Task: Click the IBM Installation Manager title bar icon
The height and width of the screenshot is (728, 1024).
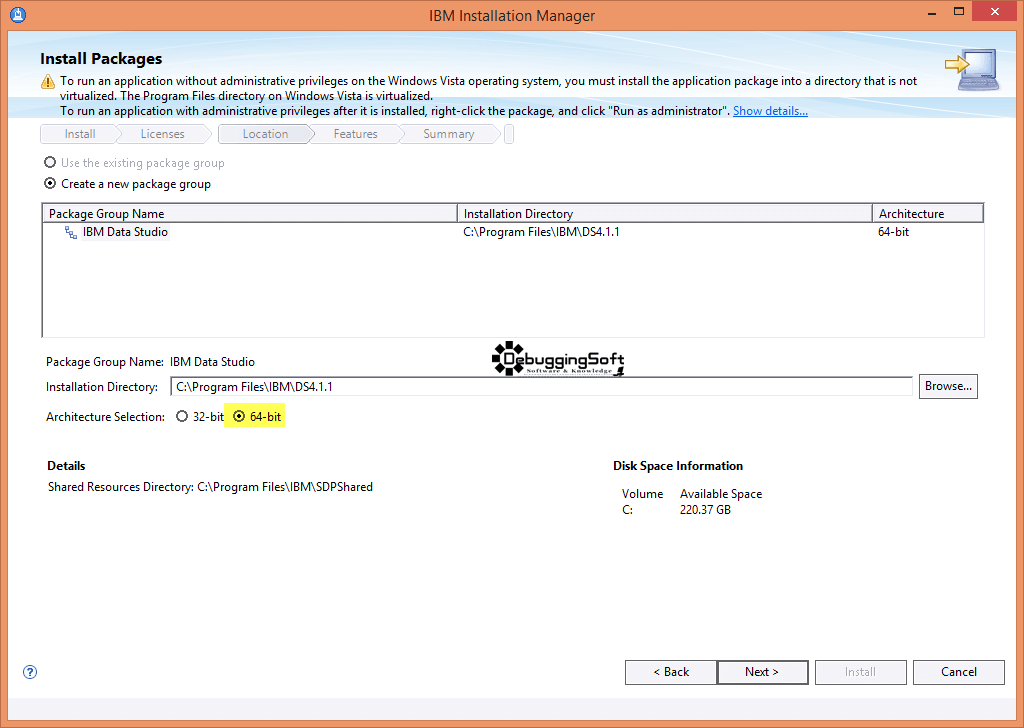Action: point(18,14)
